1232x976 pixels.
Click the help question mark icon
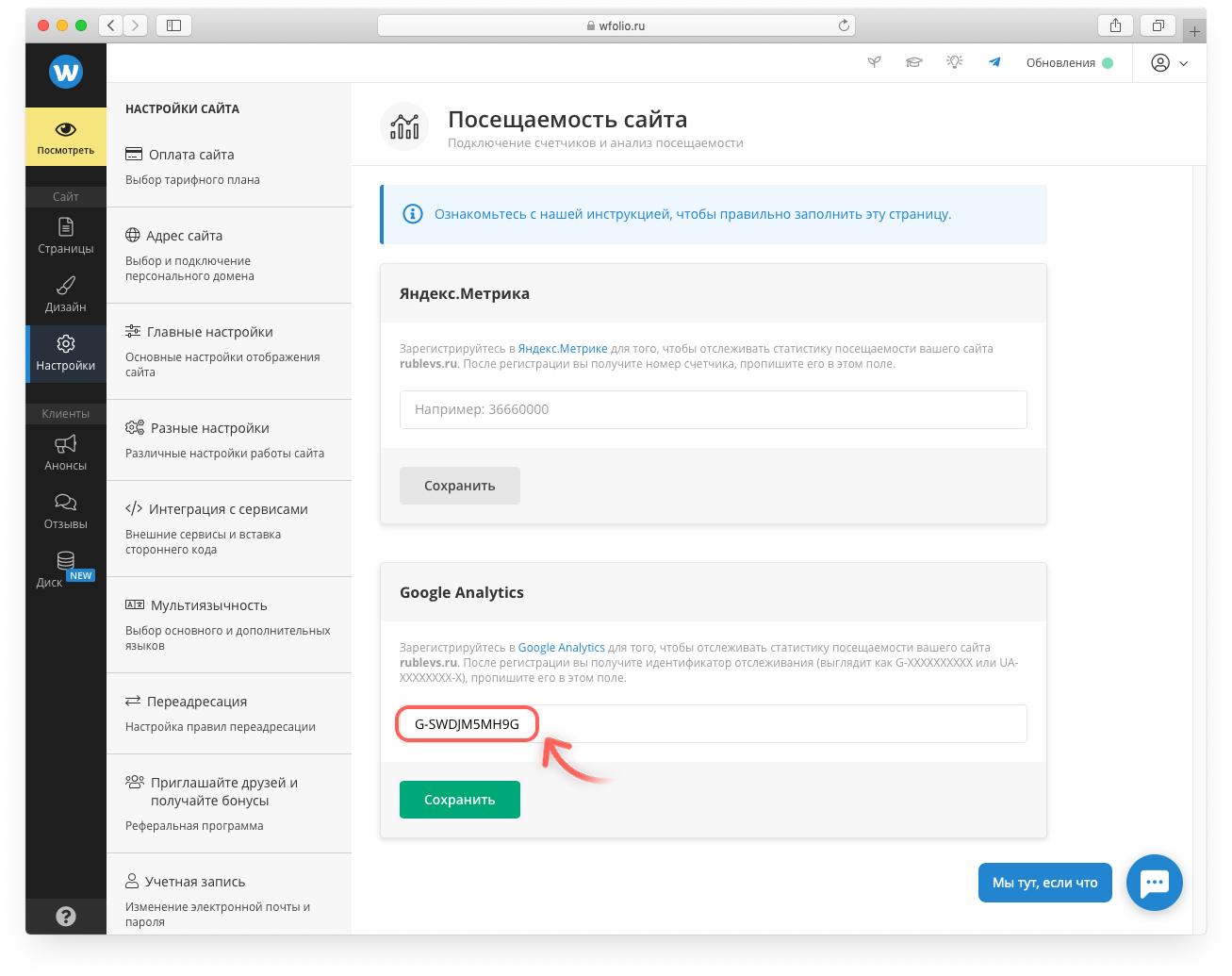[x=66, y=916]
